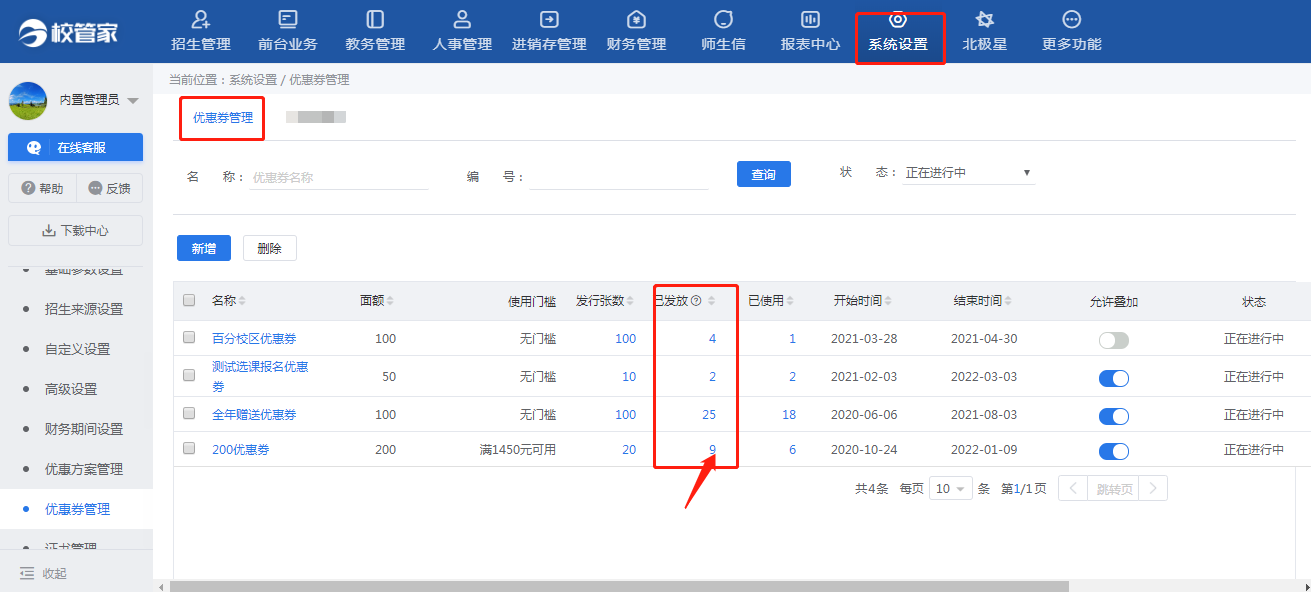Open 进销存管理 module icon

point(549,19)
